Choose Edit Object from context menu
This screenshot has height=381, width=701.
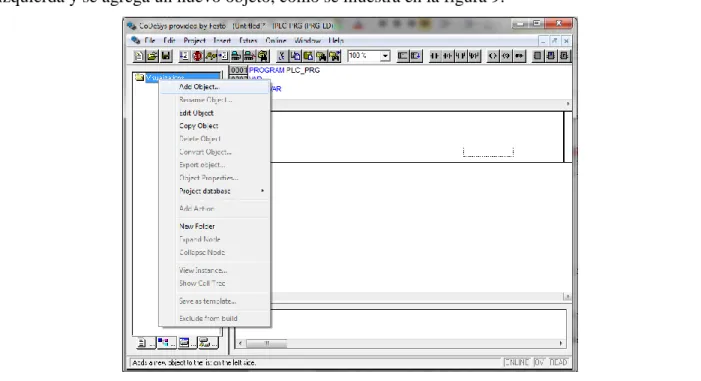coord(215,113)
